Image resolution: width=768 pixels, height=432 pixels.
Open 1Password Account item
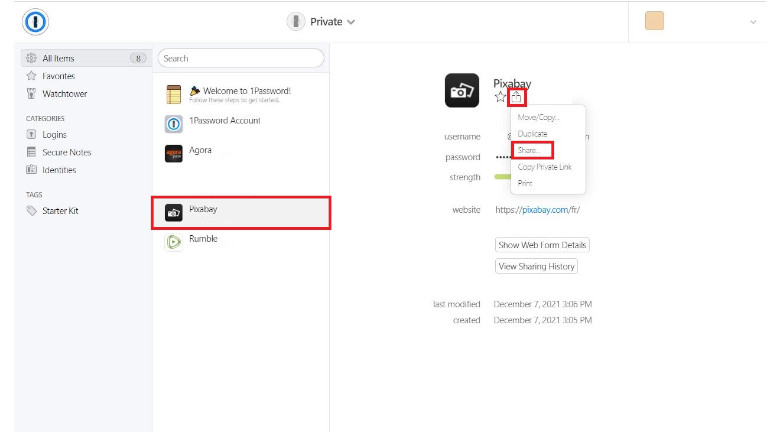(x=241, y=123)
